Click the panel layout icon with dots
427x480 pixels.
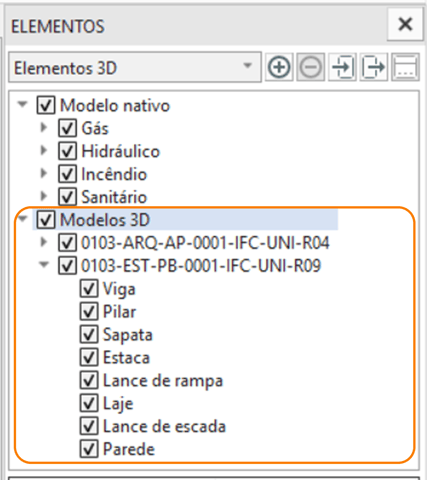point(405,67)
